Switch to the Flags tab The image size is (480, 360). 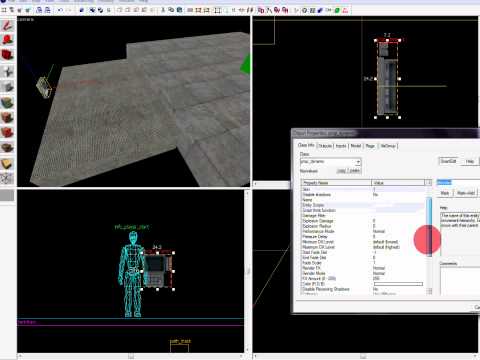(370, 146)
